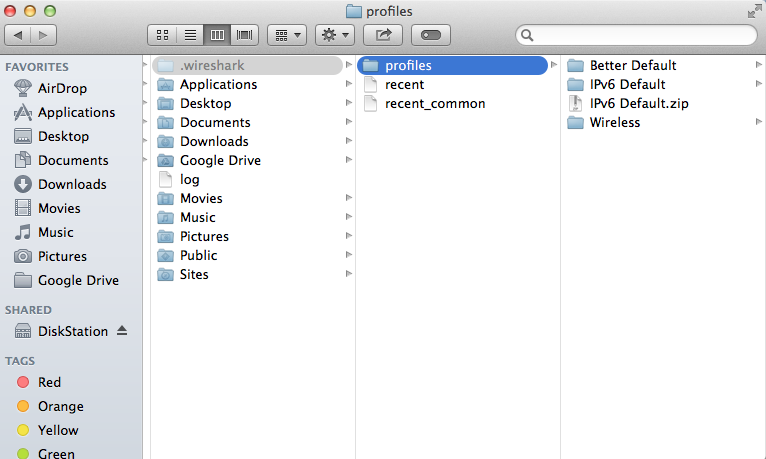The image size is (766, 459).
Task: Open the Action gear menu
Action: click(x=335, y=35)
